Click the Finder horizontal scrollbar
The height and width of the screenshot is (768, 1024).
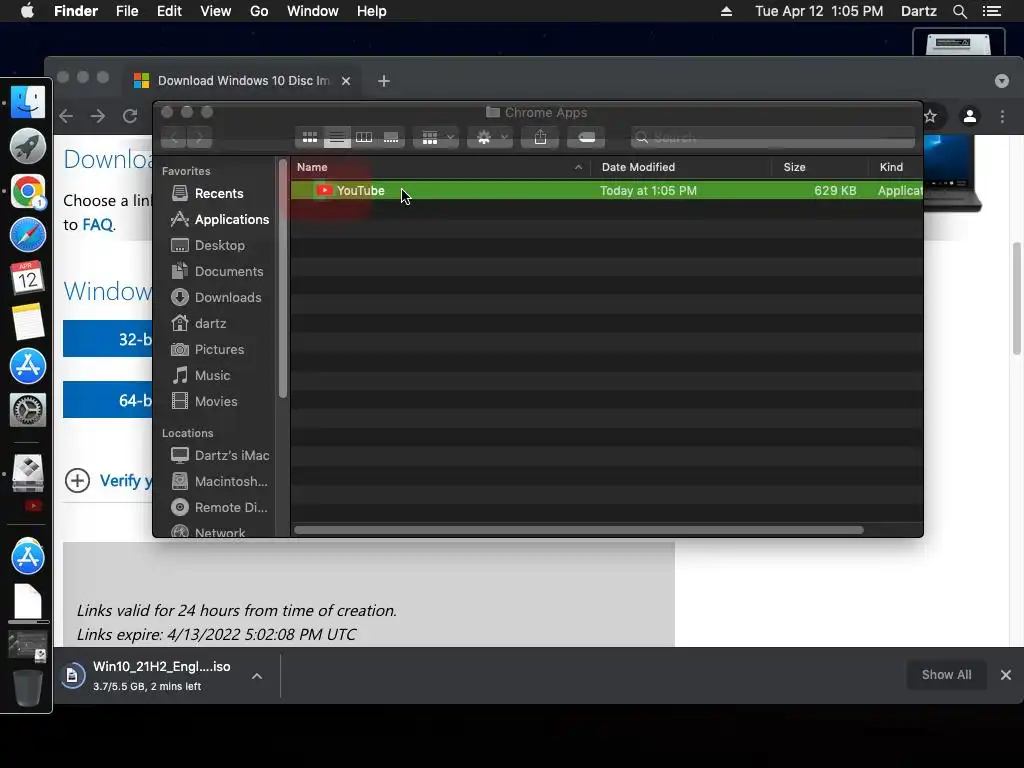click(579, 530)
